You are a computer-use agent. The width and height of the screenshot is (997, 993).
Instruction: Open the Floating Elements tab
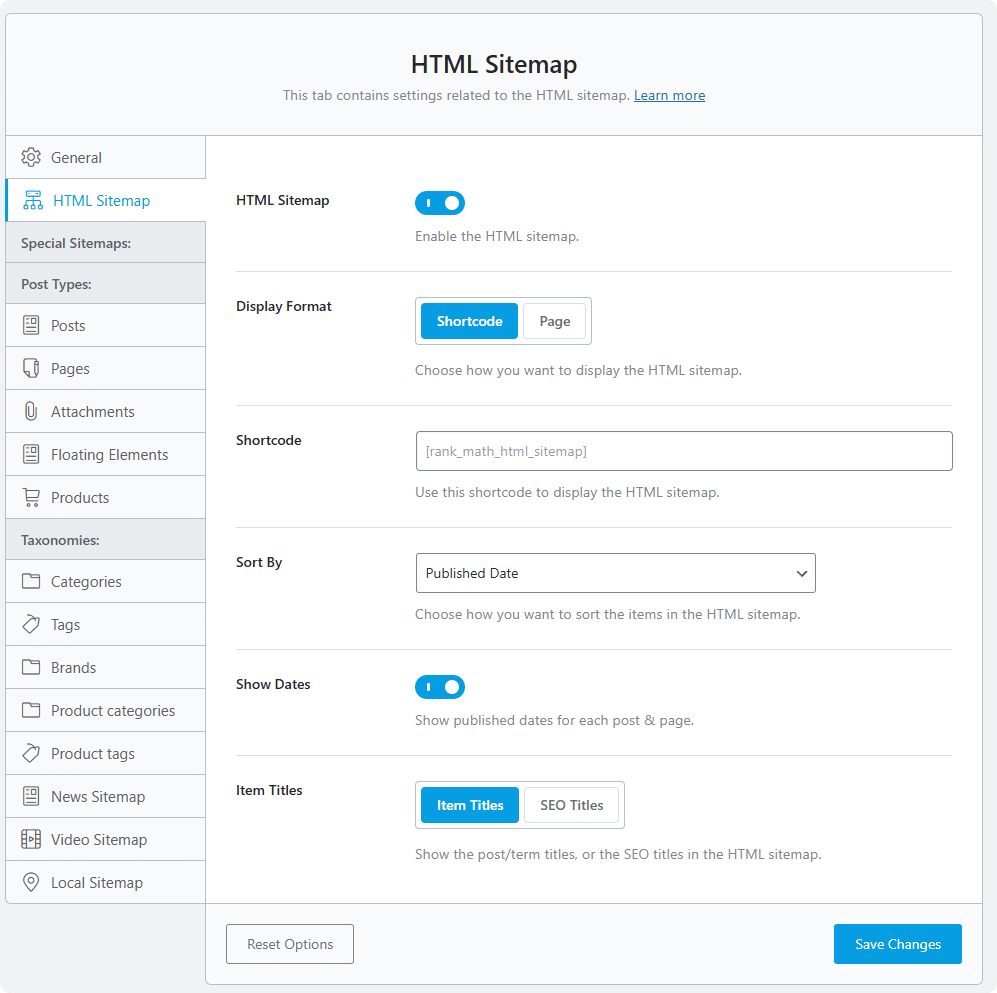tap(106, 454)
